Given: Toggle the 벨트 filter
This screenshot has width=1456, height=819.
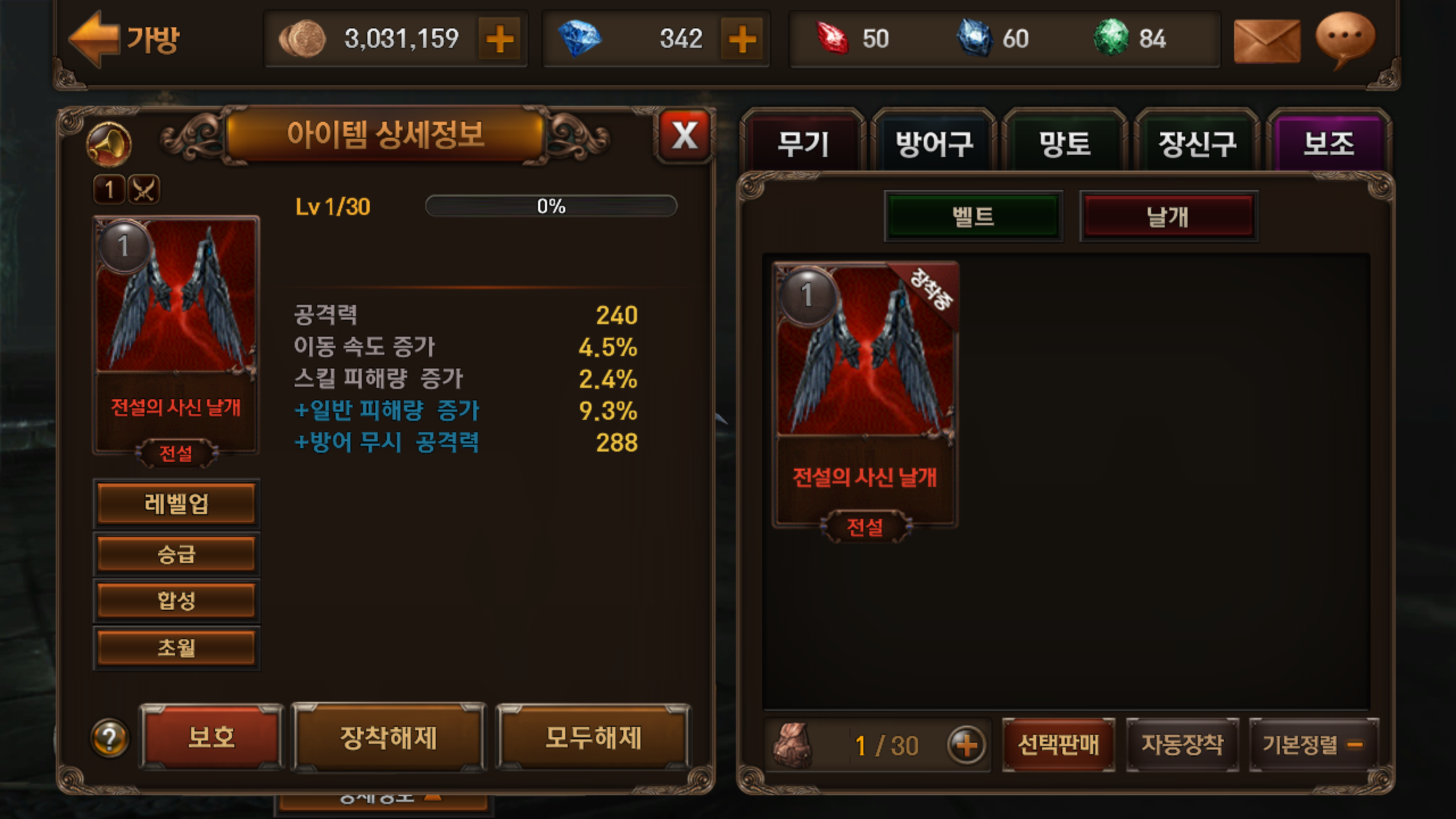Looking at the screenshot, I should coord(973,216).
